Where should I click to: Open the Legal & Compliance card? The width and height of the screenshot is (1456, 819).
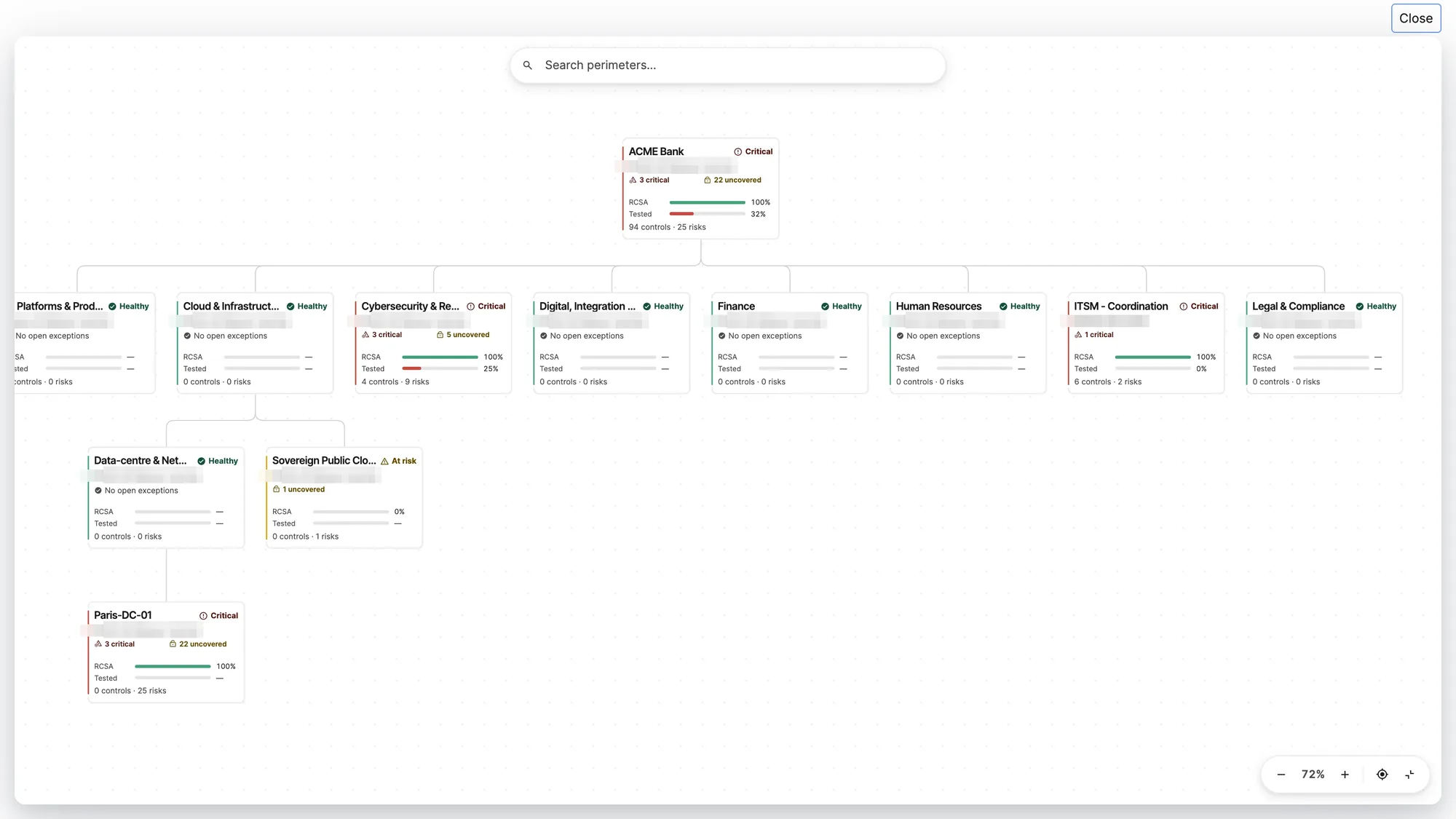(x=1324, y=343)
